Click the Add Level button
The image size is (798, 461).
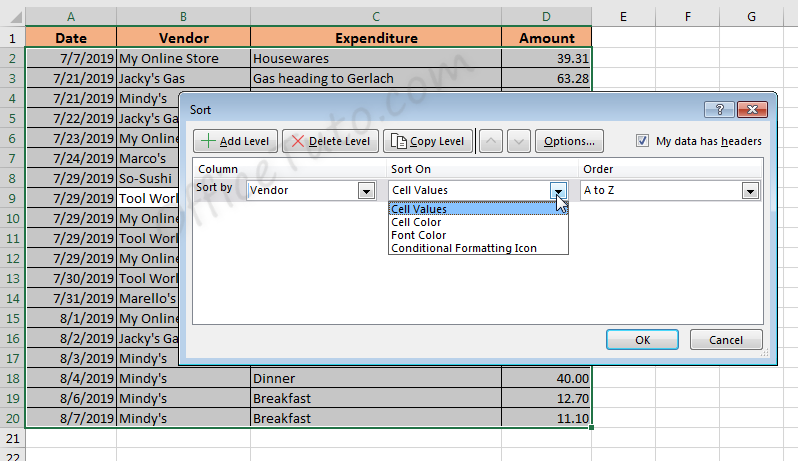235,141
